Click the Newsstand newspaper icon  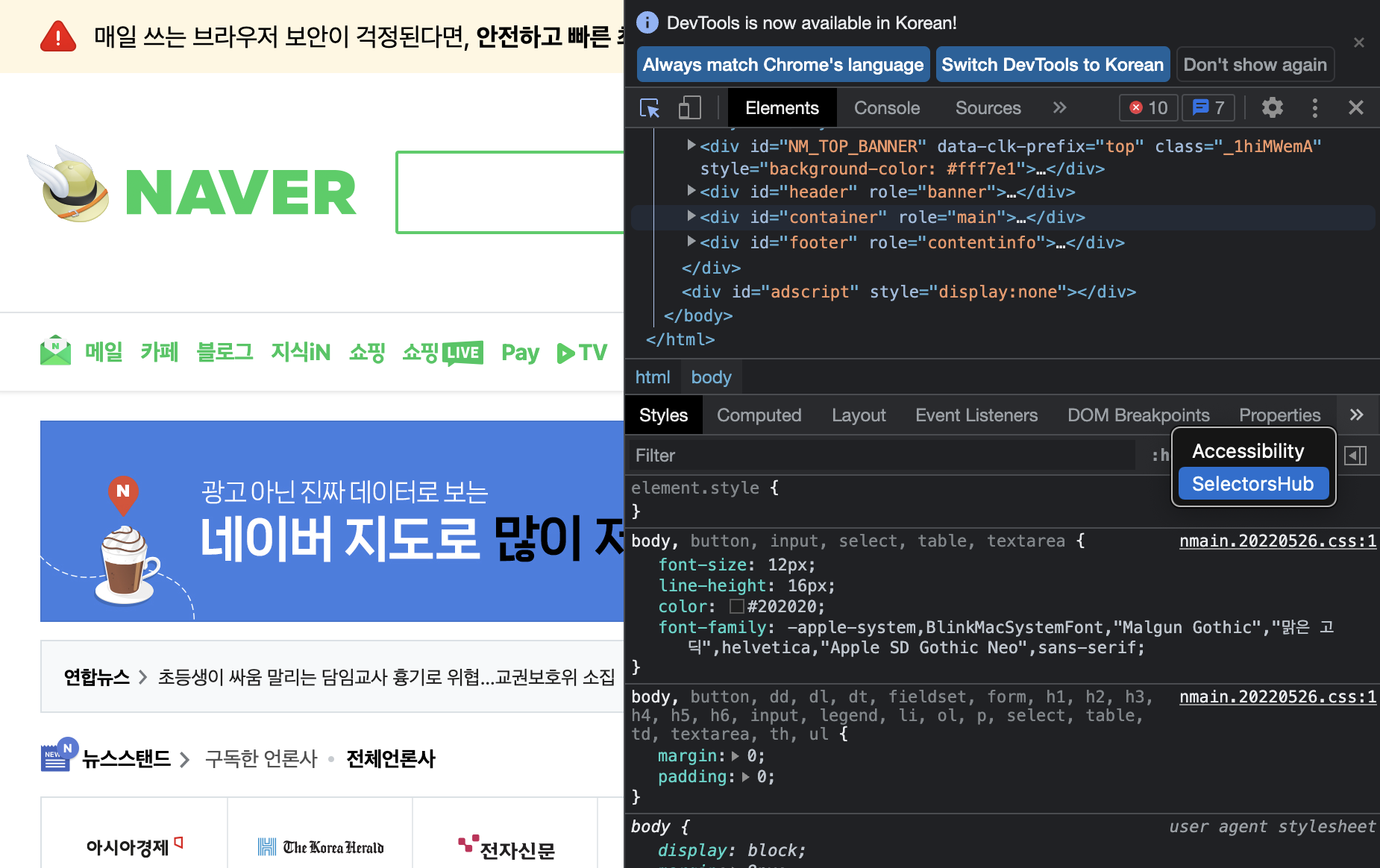point(59,755)
